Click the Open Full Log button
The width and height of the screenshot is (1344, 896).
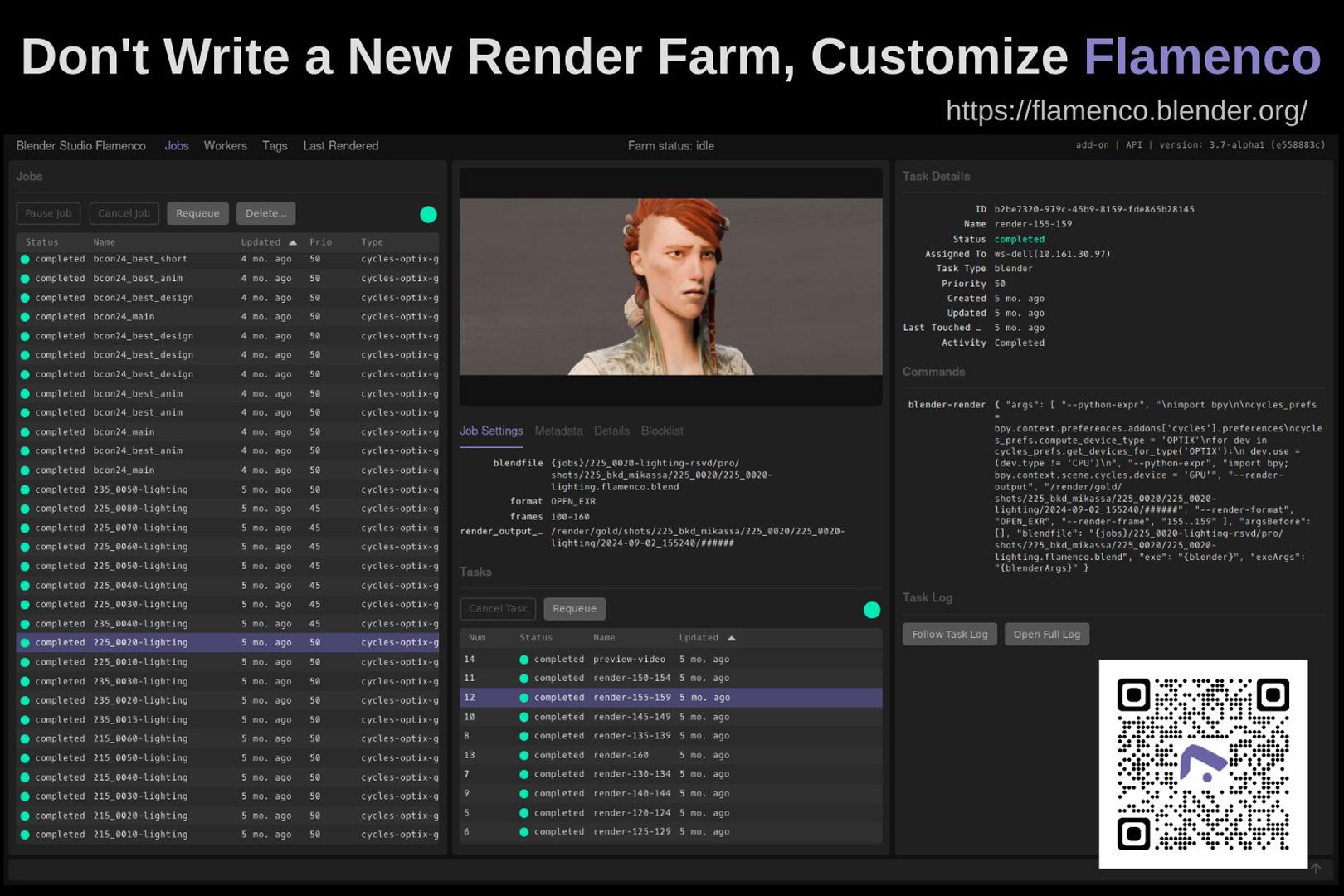coord(1047,634)
